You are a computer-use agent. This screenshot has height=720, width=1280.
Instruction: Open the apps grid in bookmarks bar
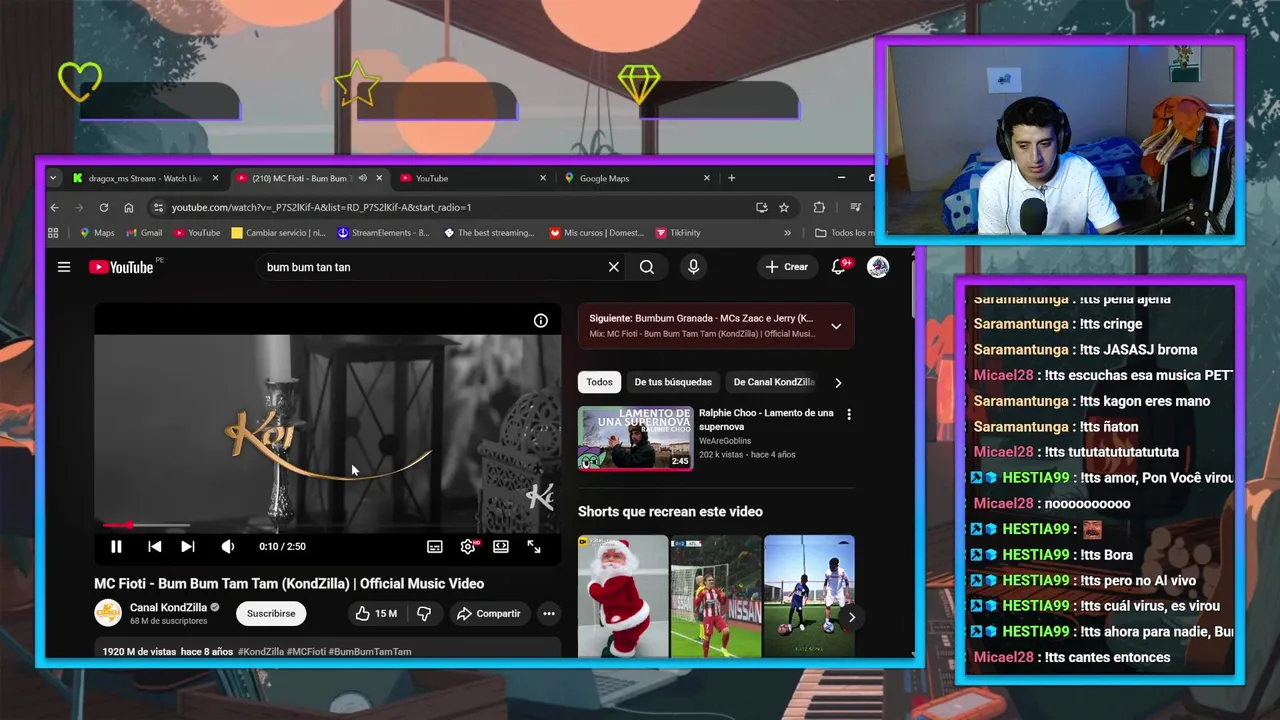pyautogui.click(x=54, y=233)
